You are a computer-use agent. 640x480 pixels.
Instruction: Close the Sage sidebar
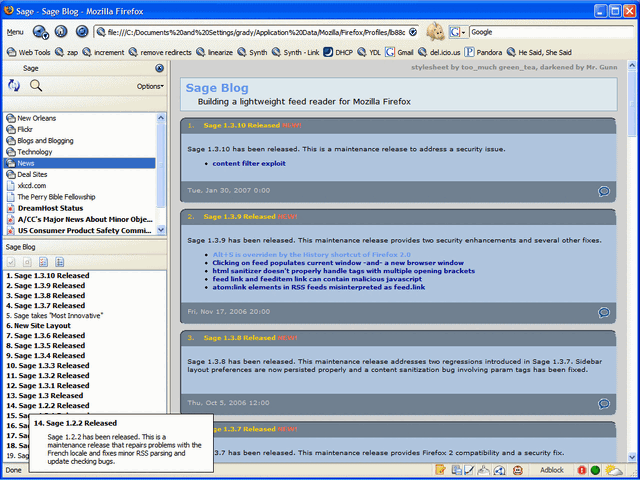160,68
